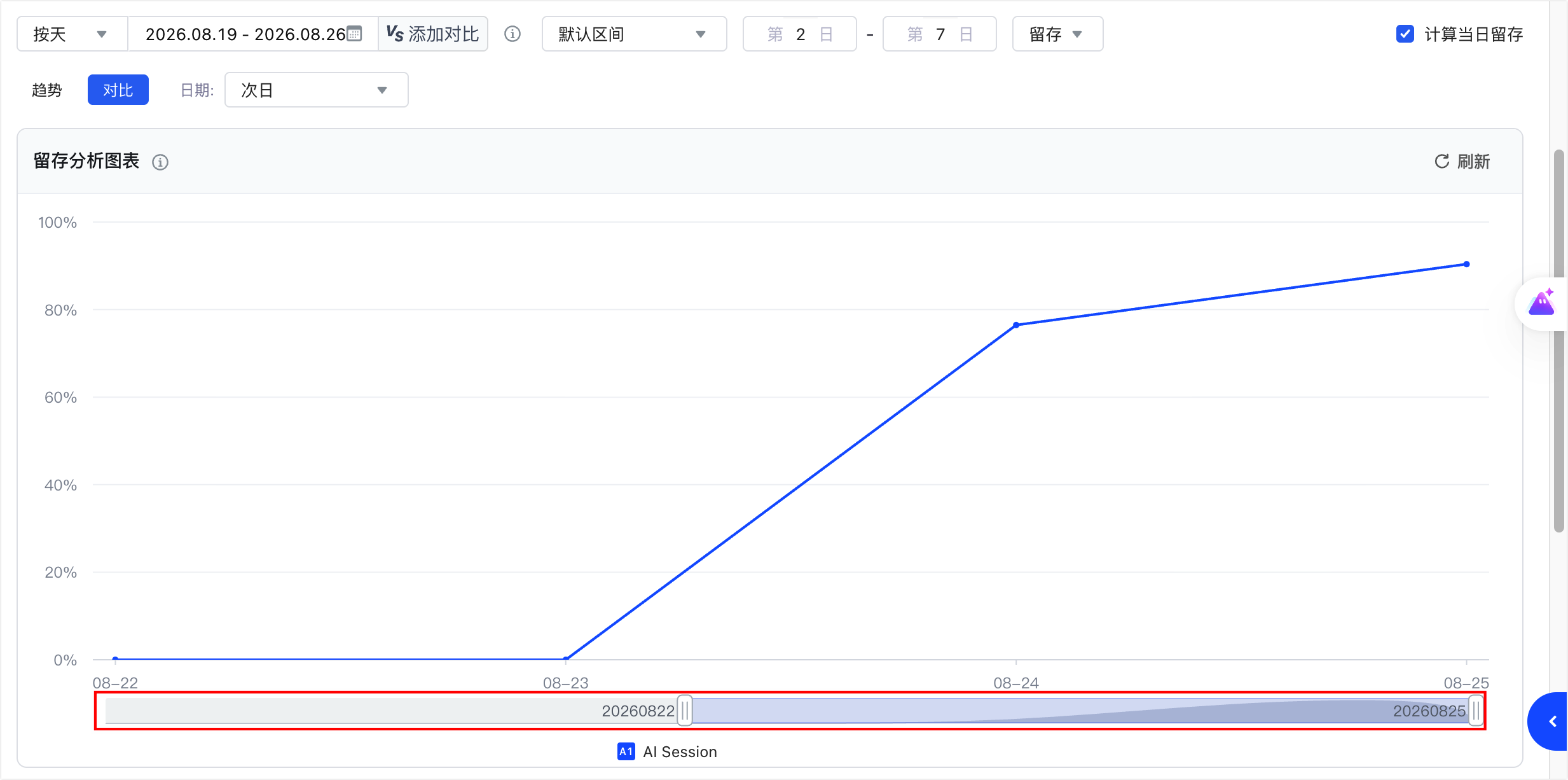The image size is (1568, 780).
Task: Click the 08-25 data point on chart
Action: click(1466, 264)
